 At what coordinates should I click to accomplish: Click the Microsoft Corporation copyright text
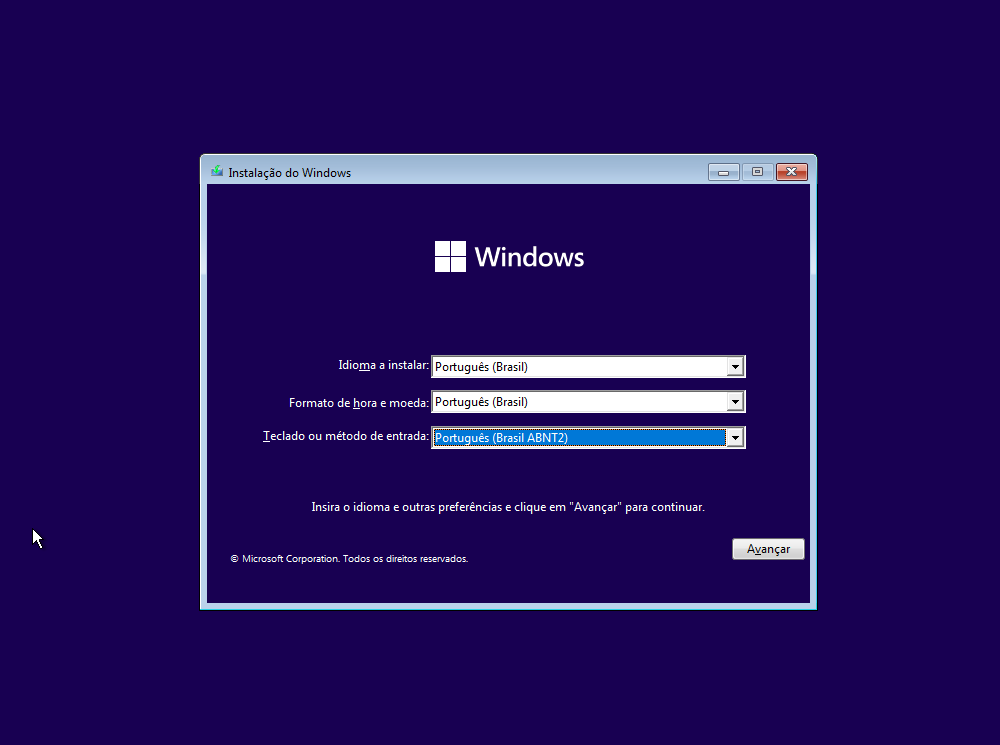tap(349, 559)
